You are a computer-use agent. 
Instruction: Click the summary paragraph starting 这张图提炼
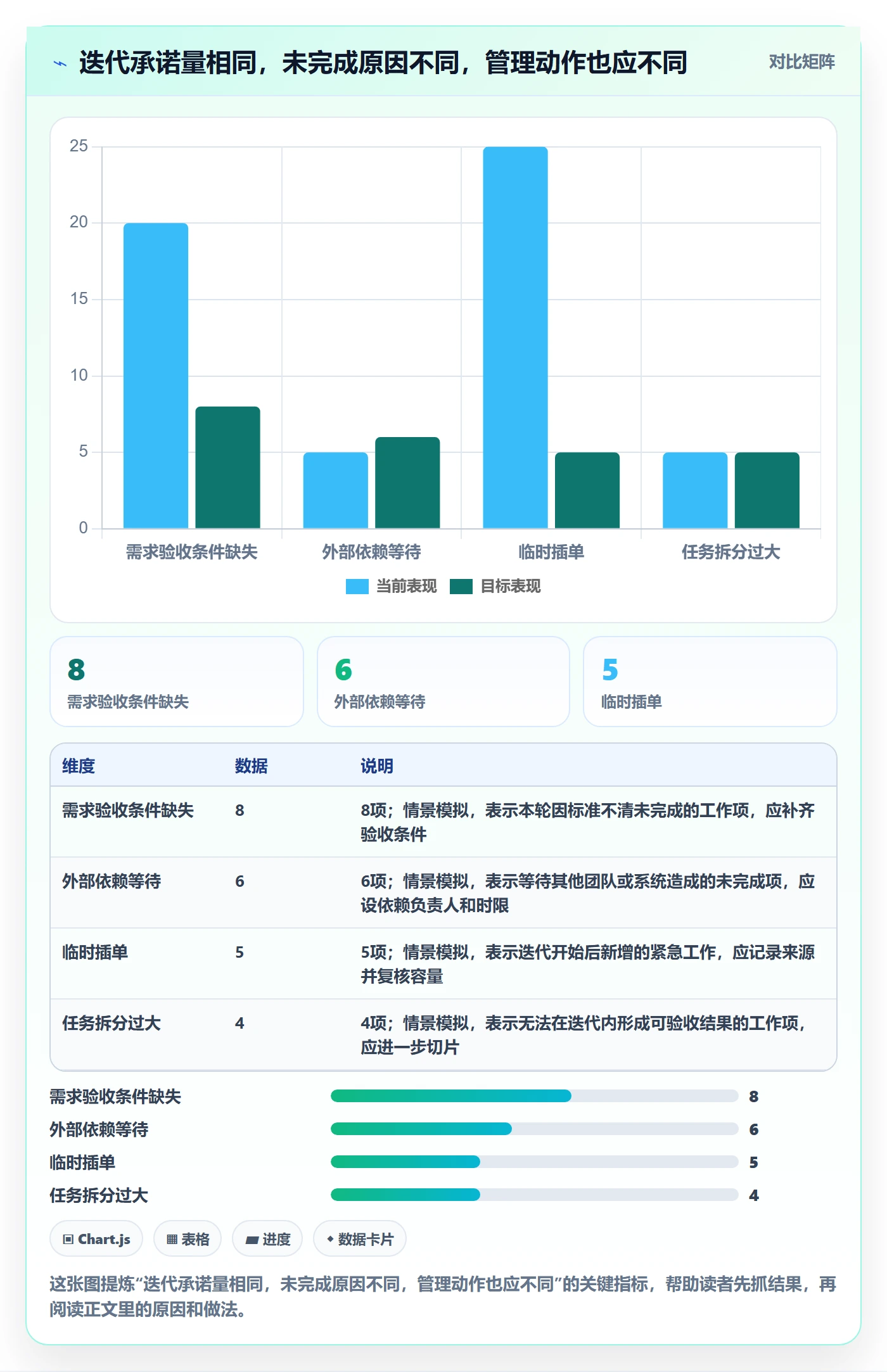(443, 1297)
